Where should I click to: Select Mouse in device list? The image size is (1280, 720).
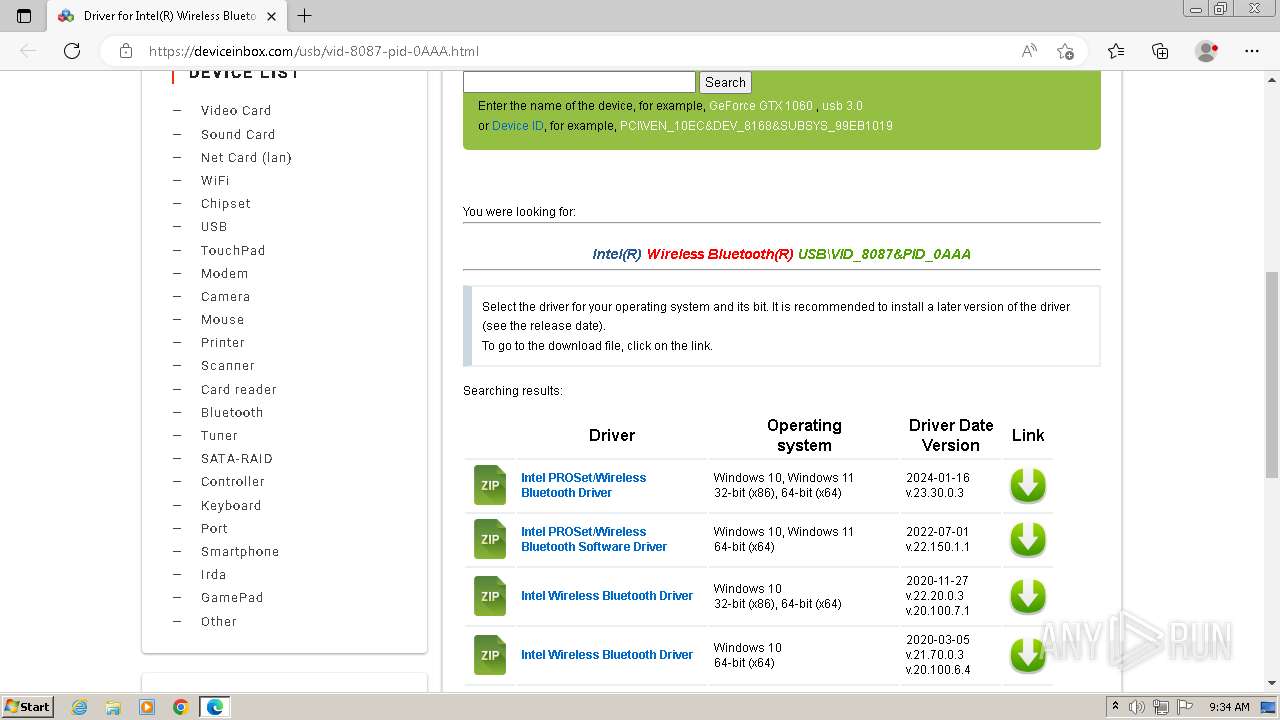click(x=222, y=320)
